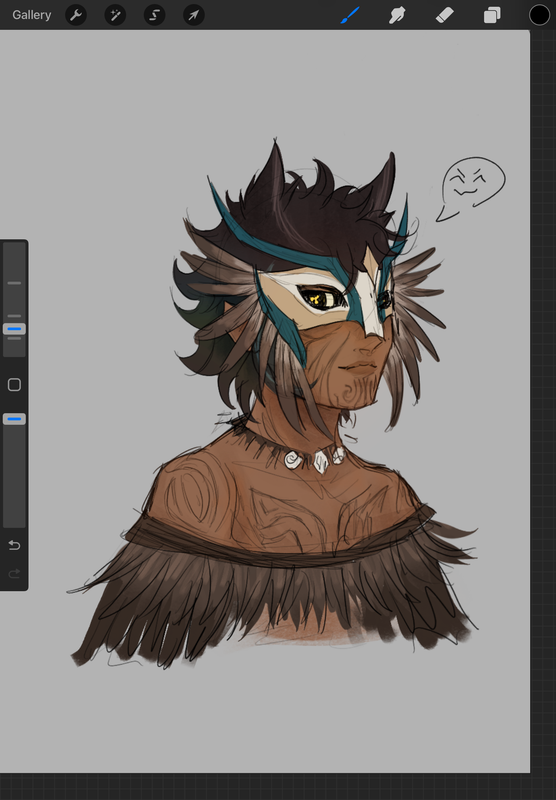Redo the last undone action

[14, 573]
